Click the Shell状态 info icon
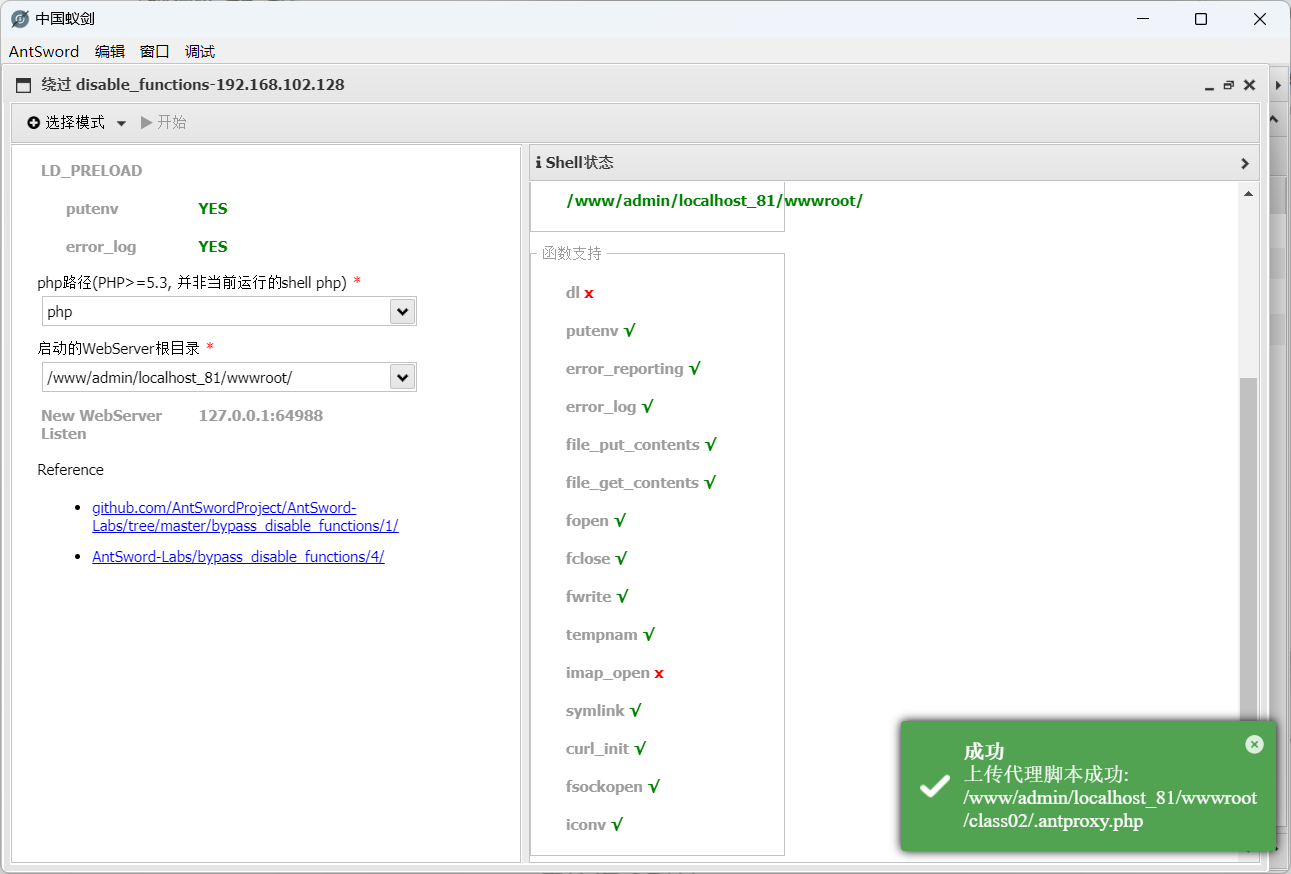This screenshot has width=1291, height=874. click(x=539, y=163)
